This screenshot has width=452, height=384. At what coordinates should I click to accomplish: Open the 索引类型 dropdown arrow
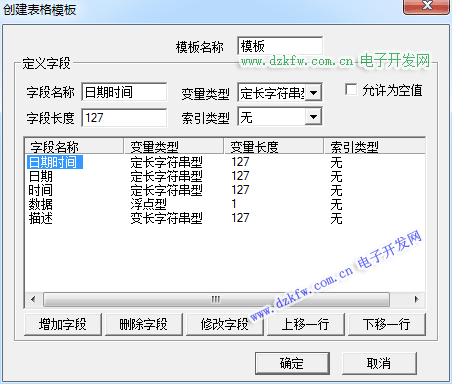point(313,117)
